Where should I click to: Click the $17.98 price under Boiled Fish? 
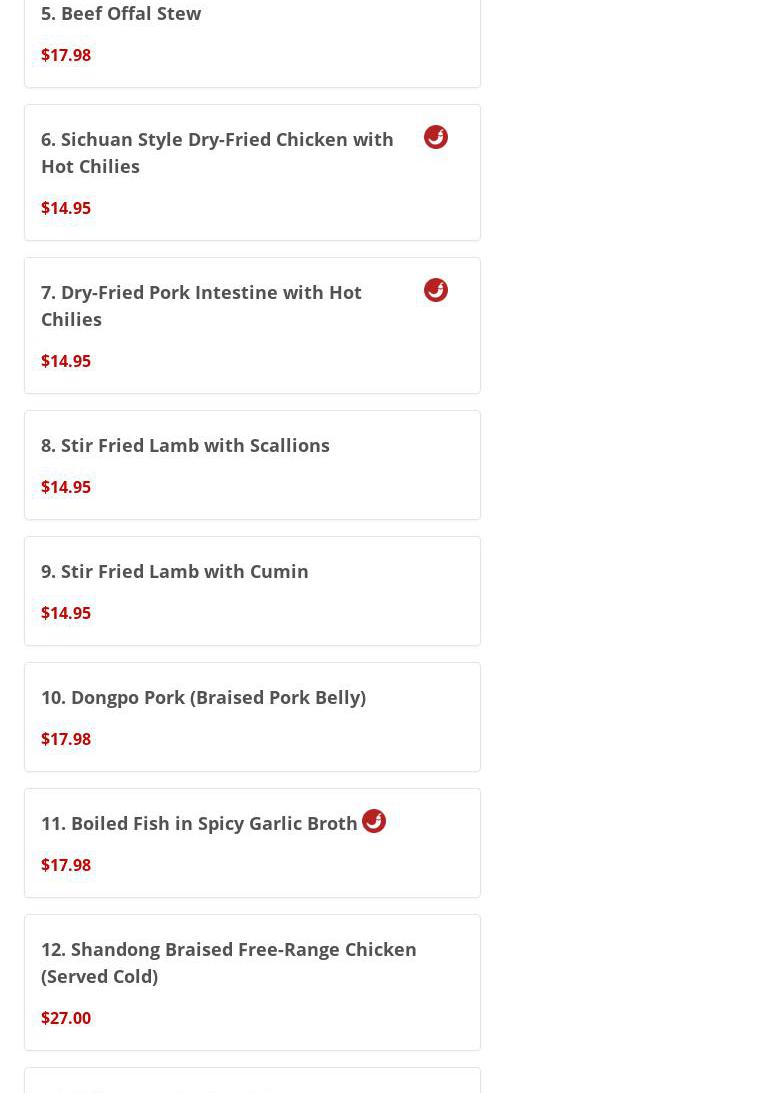pos(66,865)
